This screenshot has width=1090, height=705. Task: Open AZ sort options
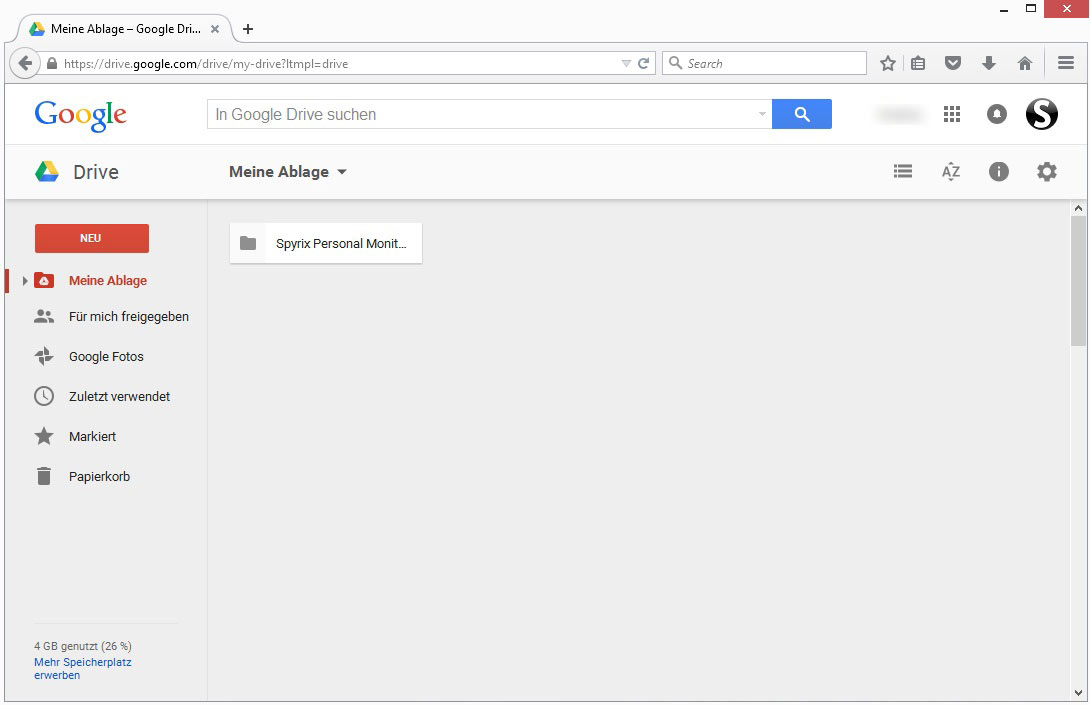(950, 171)
